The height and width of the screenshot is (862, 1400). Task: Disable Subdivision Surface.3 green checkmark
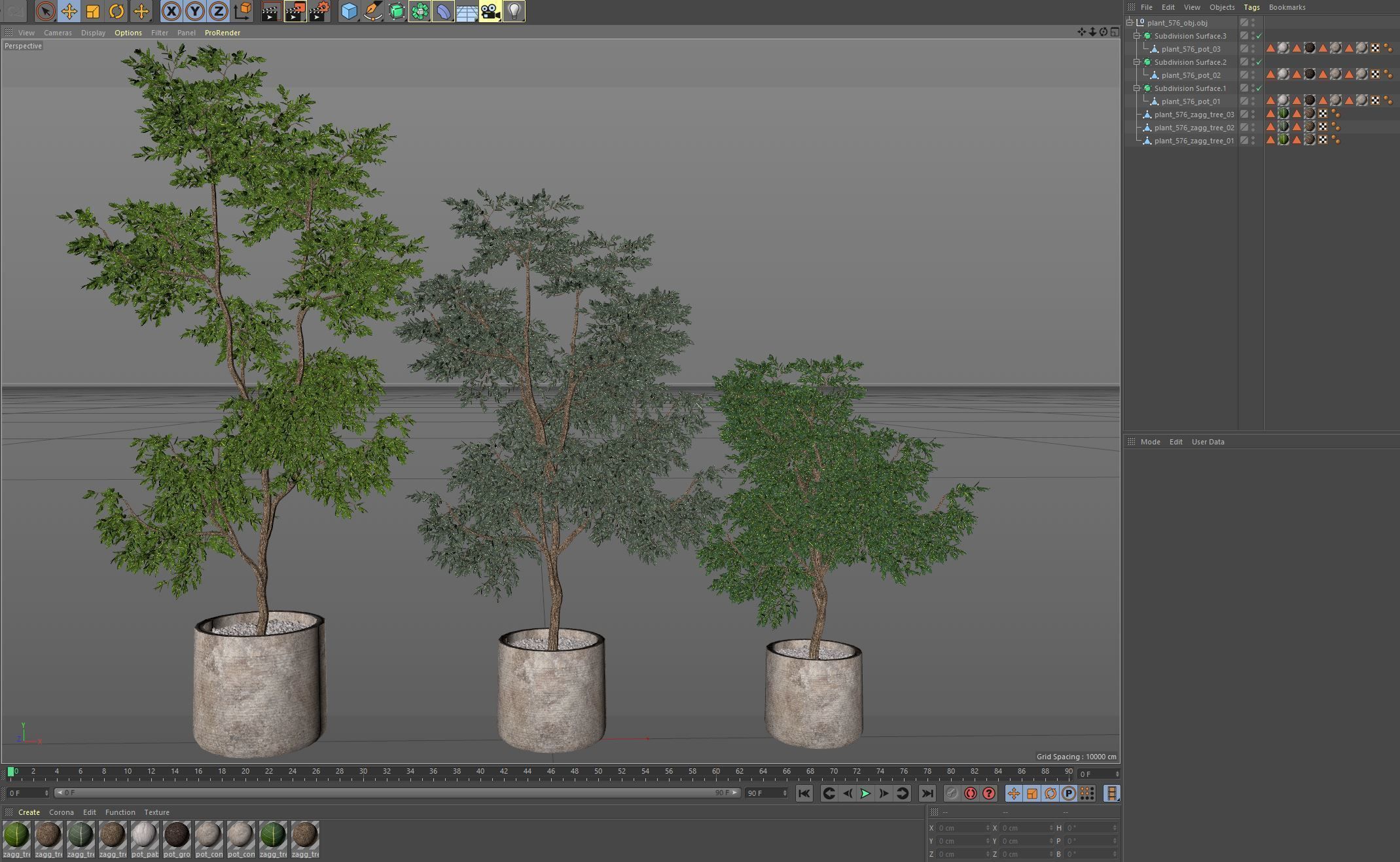(1259, 36)
